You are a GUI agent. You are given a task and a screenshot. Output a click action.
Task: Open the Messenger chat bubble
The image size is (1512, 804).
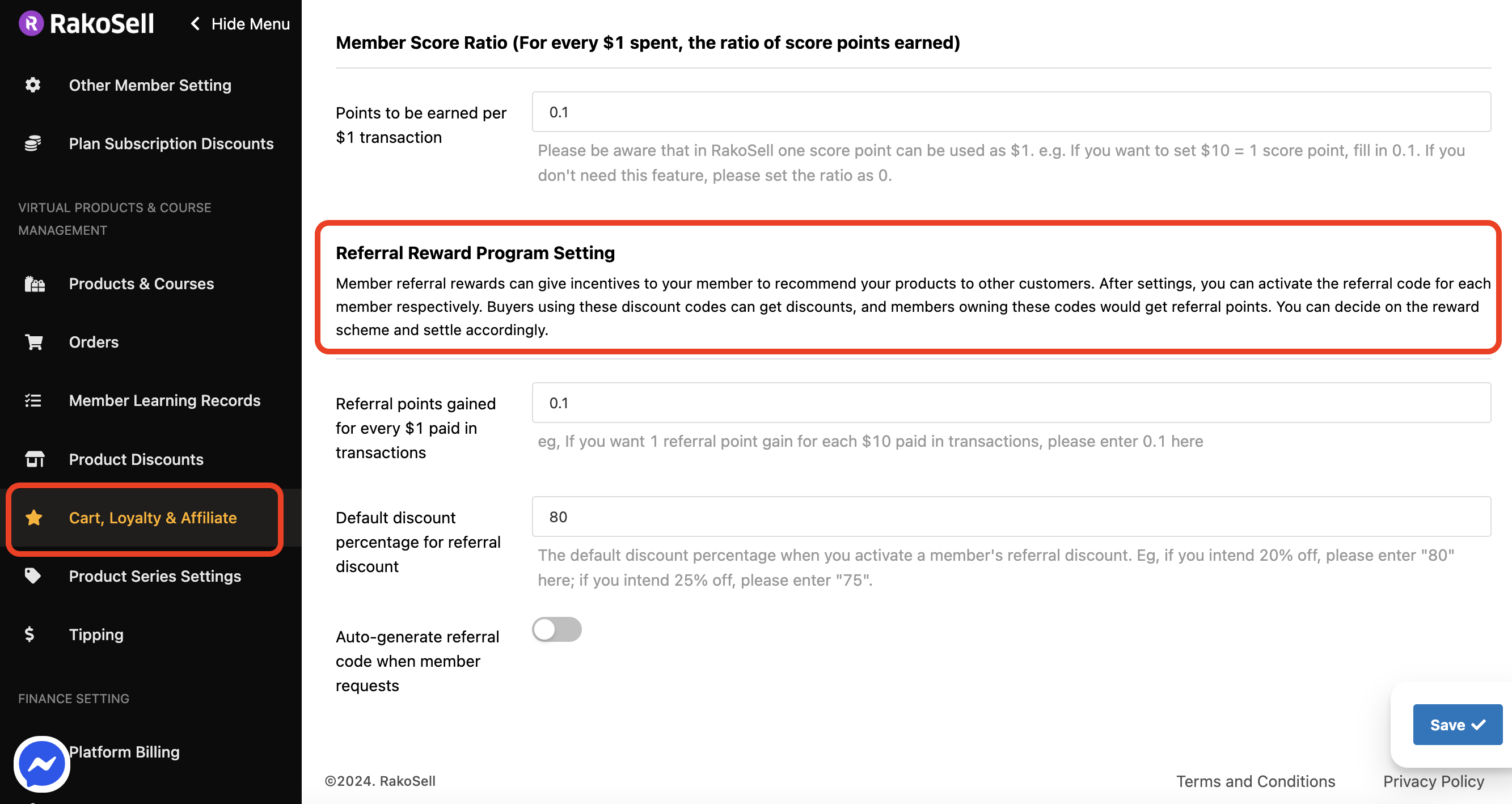[41, 764]
